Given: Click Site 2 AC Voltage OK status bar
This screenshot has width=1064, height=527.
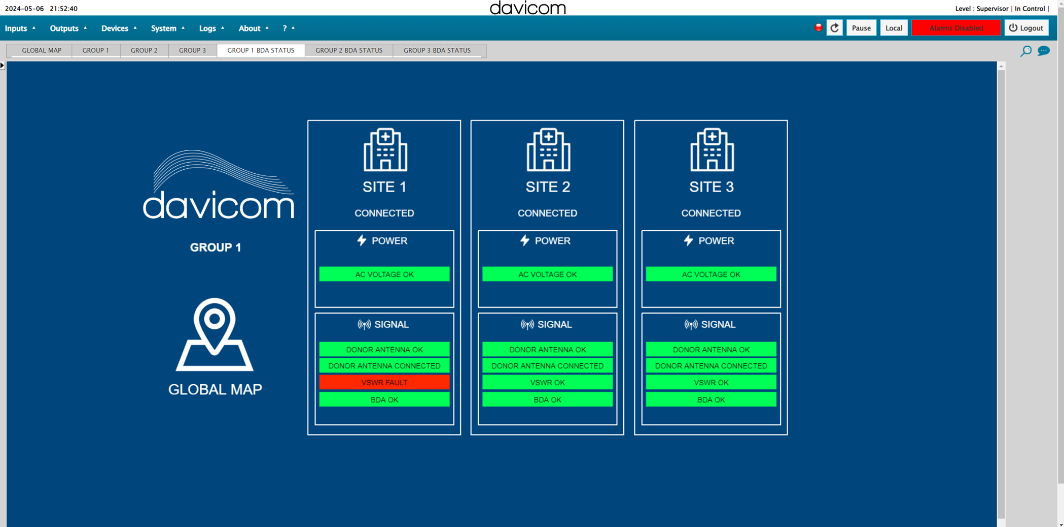Looking at the screenshot, I should pos(547,274).
